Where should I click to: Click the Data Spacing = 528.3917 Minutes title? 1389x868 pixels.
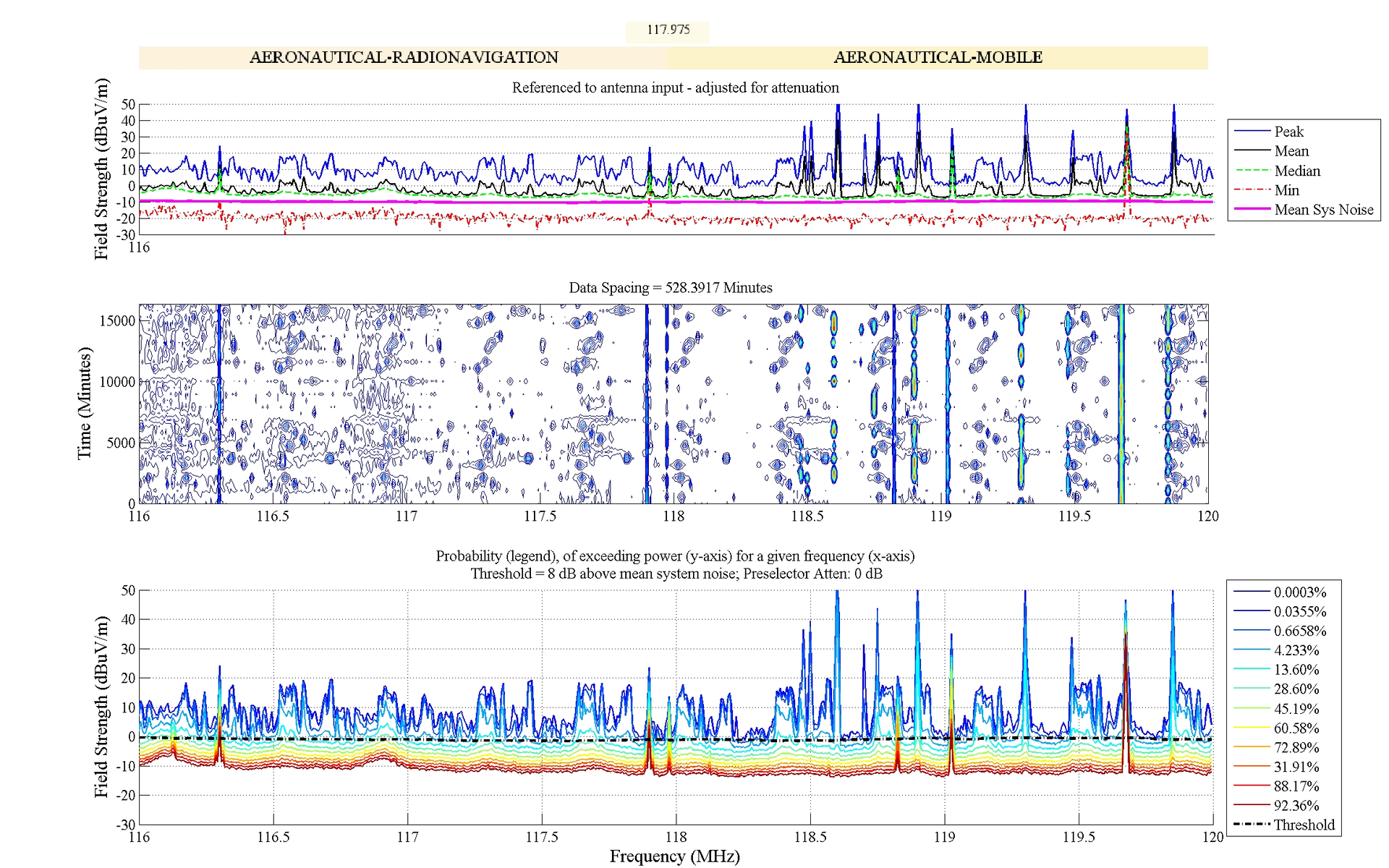pos(670,287)
